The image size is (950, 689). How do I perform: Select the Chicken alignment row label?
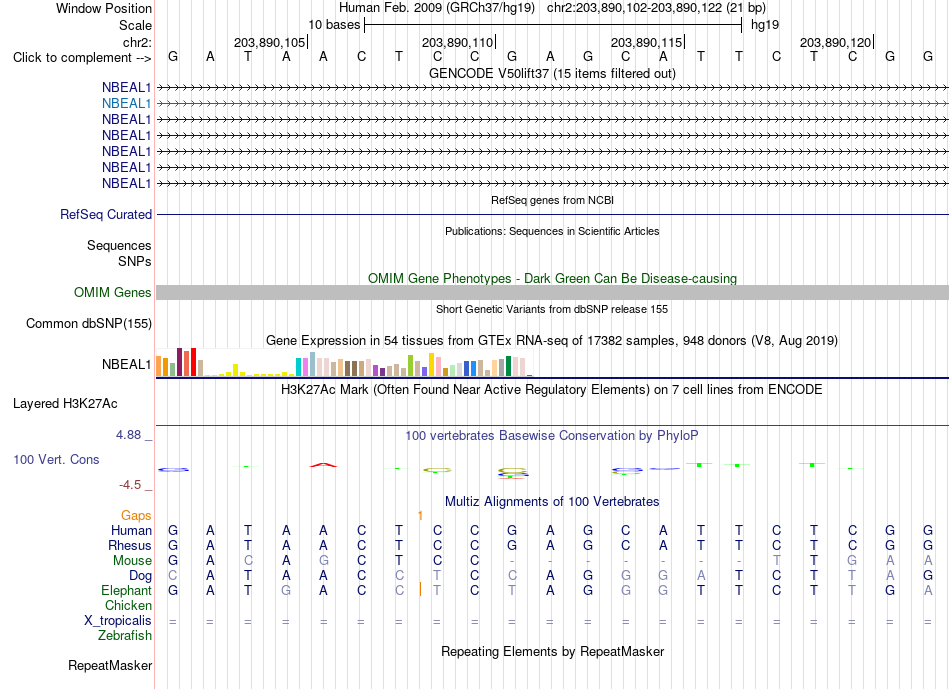[128, 606]
